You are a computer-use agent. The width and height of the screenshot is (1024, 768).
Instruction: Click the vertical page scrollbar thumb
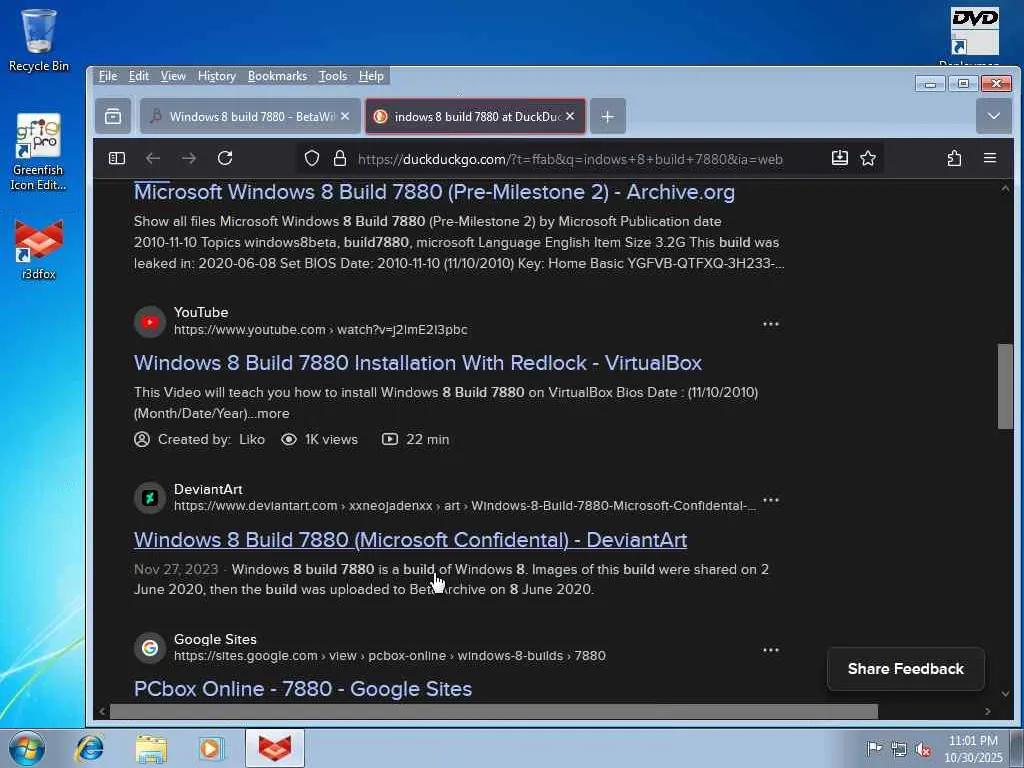pyautogui.click(x=1005, y=386)
